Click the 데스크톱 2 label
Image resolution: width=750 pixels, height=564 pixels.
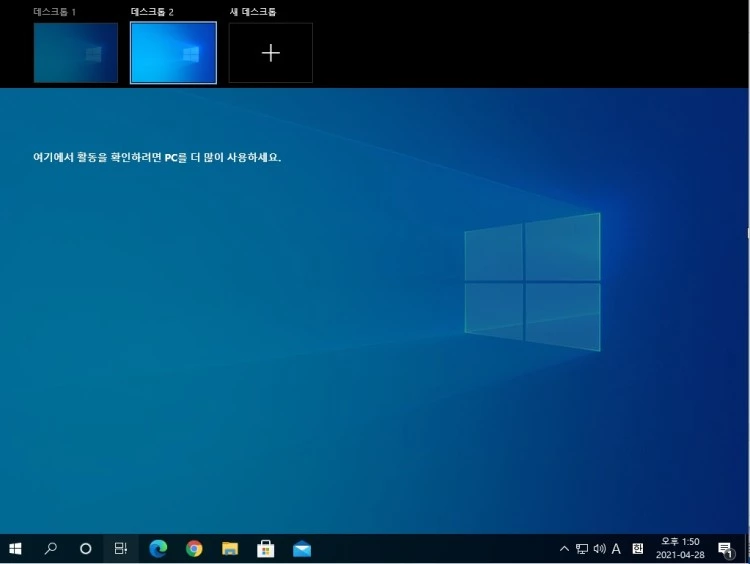pyautogui.click(x=152, y=12)
